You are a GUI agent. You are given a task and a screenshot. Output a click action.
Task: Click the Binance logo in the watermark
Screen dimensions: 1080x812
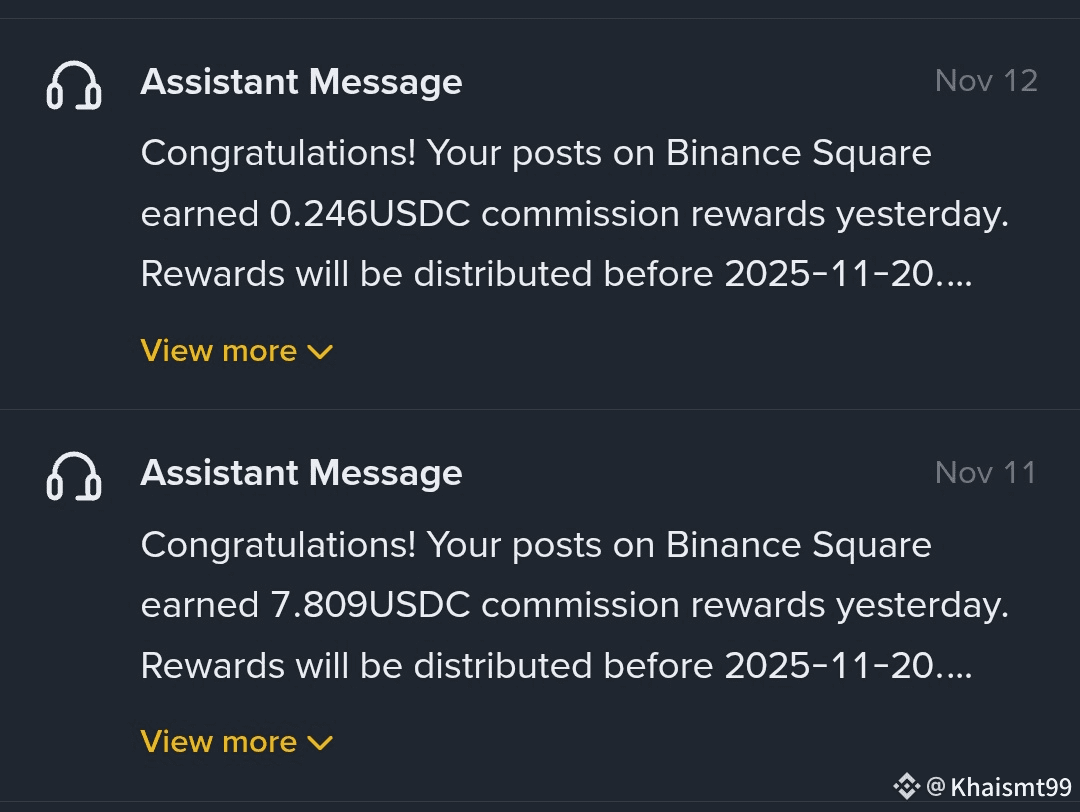tap(906, 787)
